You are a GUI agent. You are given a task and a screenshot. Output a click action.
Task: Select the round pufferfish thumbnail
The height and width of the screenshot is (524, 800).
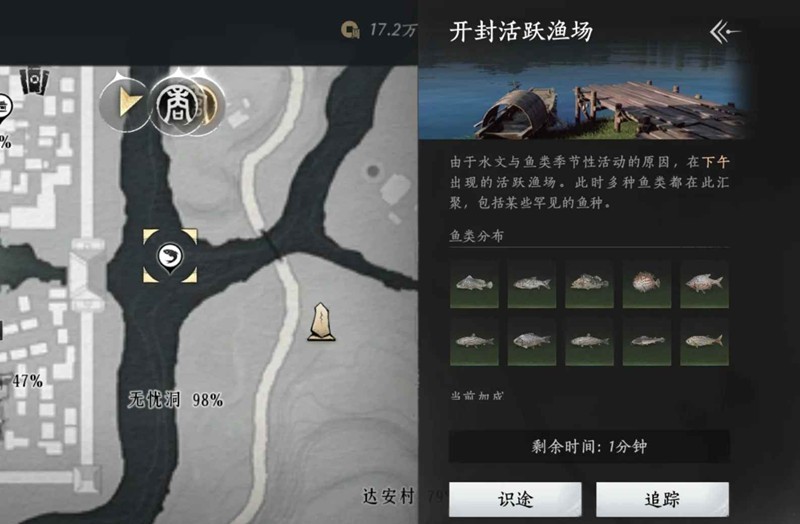(647, 284)
